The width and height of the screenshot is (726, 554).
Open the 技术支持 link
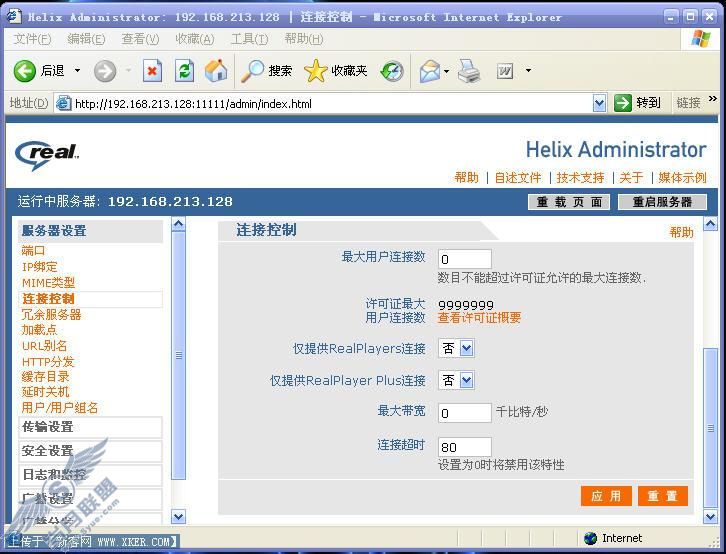[x=580, y=178]
